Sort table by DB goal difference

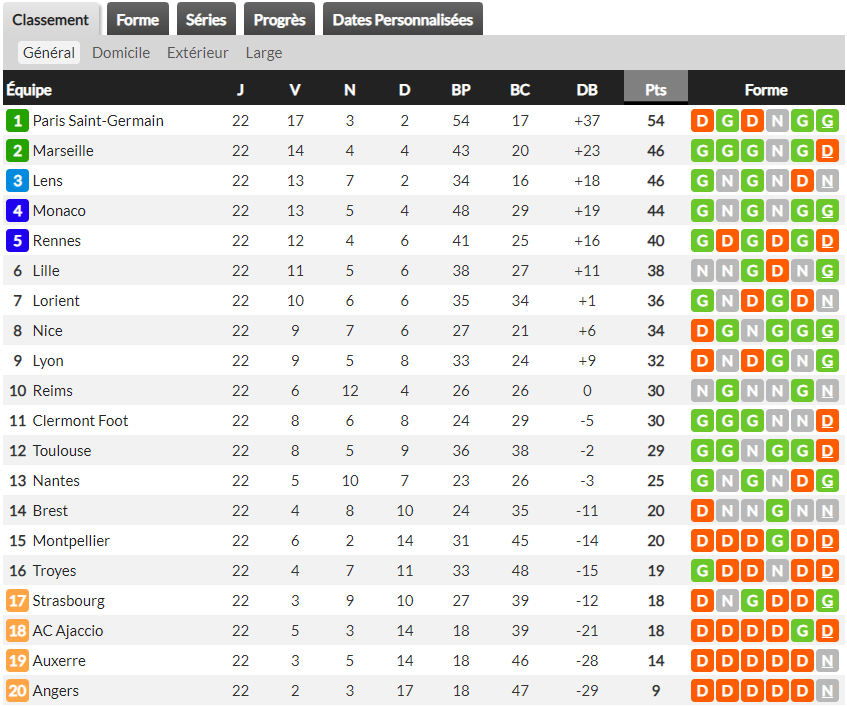587,90
